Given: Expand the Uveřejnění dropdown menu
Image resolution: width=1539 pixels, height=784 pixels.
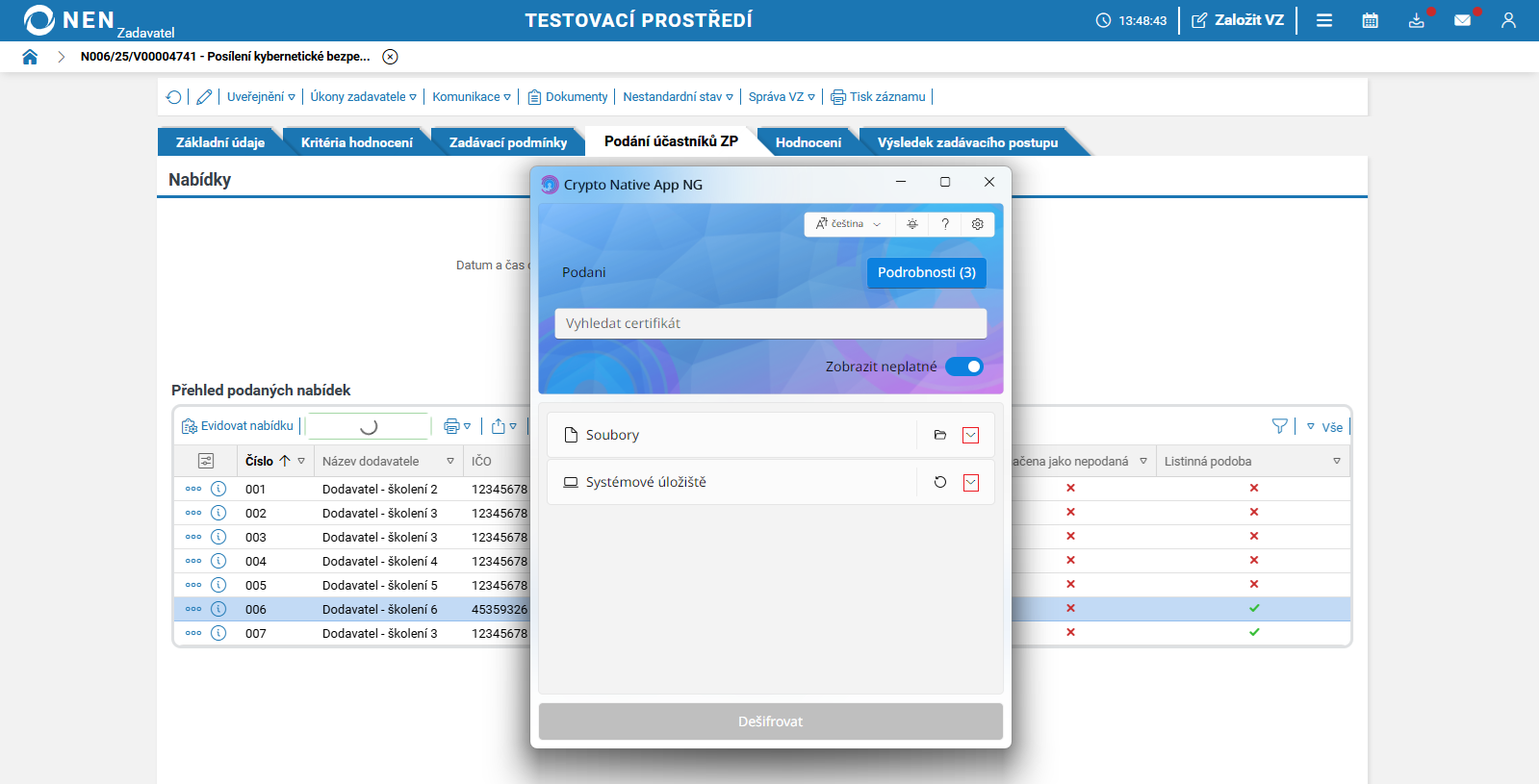Looking at the screenshot, I should tap(261, 97).
